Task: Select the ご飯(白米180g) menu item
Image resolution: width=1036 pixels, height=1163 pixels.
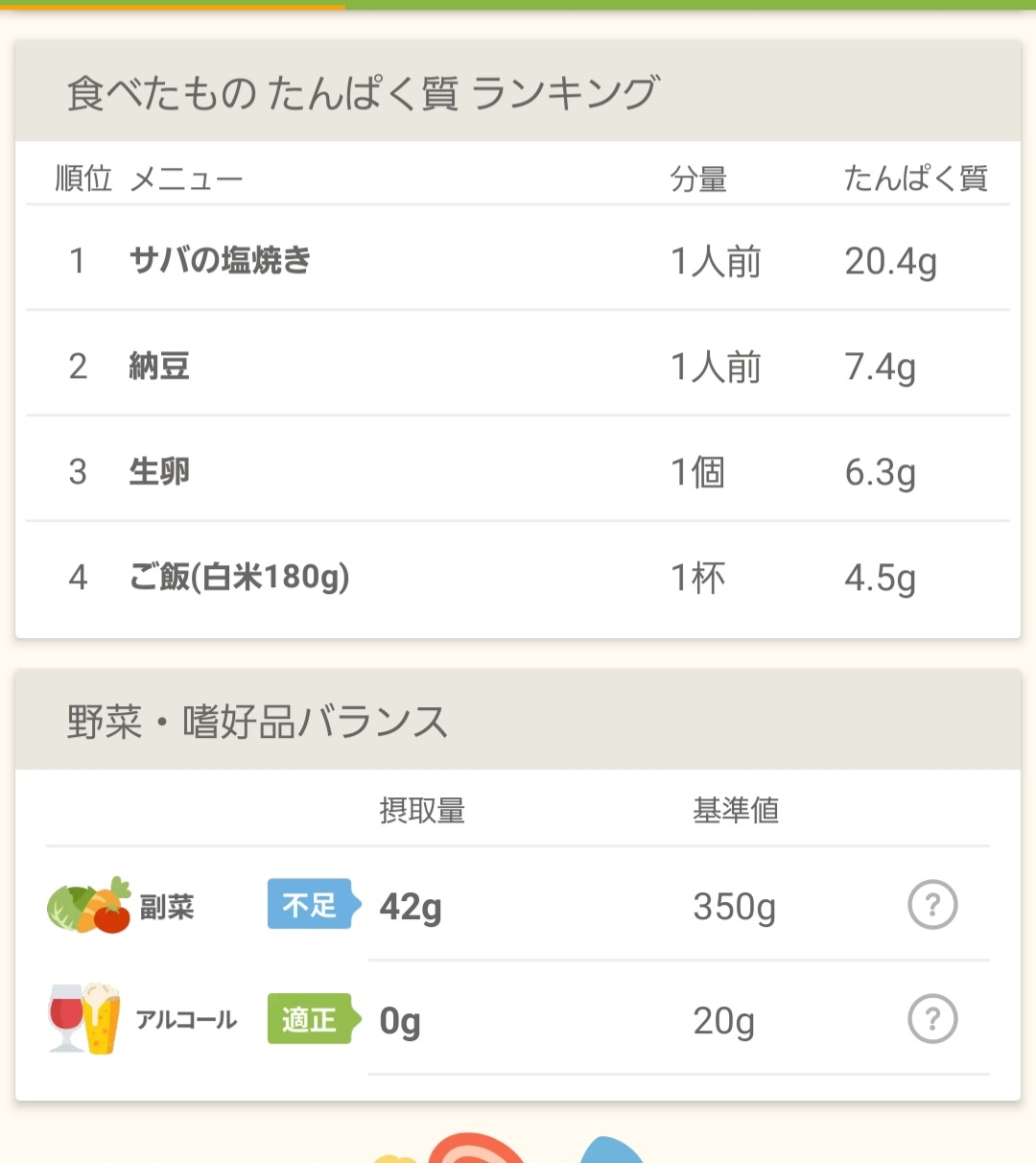Action: coord(239,578)
